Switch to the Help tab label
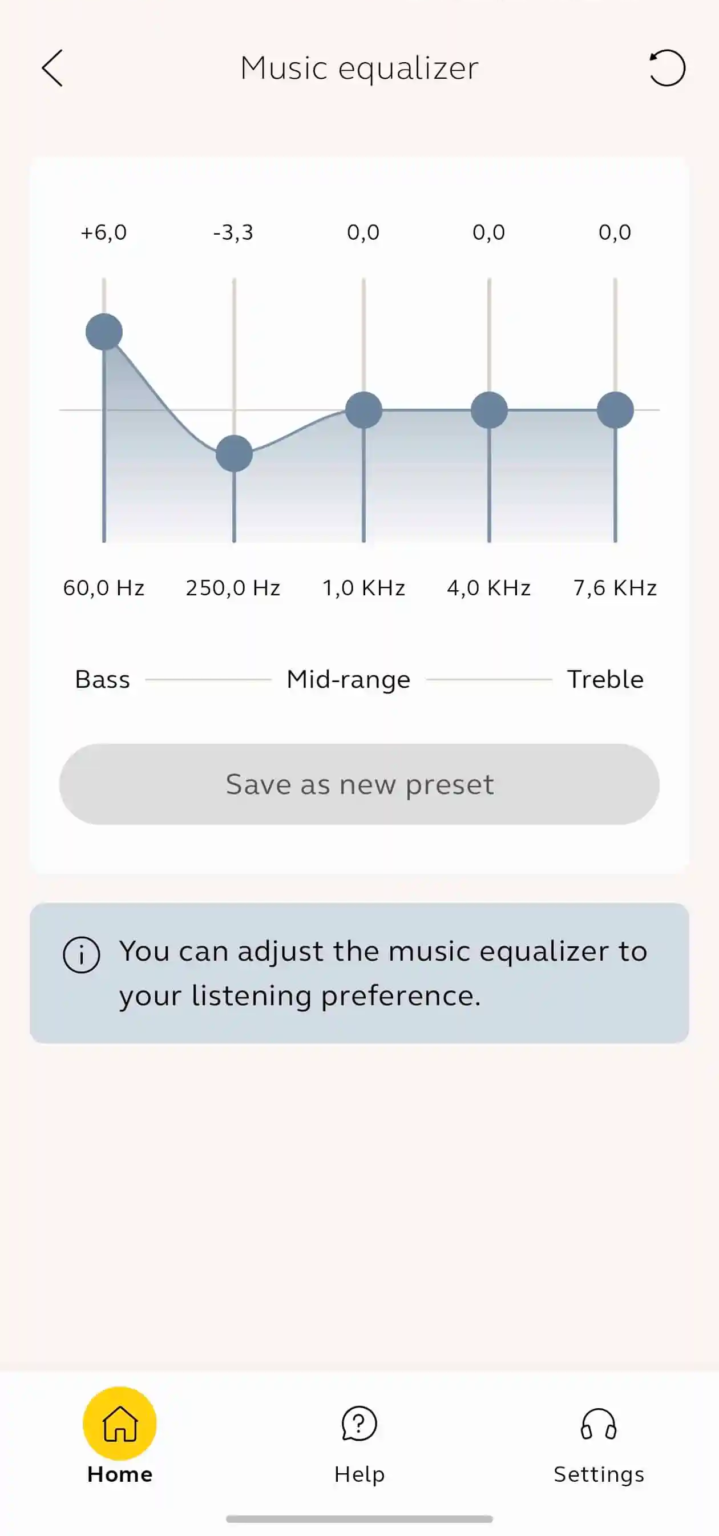The width and height of the screenshot is (719, 1536). 359,1474
